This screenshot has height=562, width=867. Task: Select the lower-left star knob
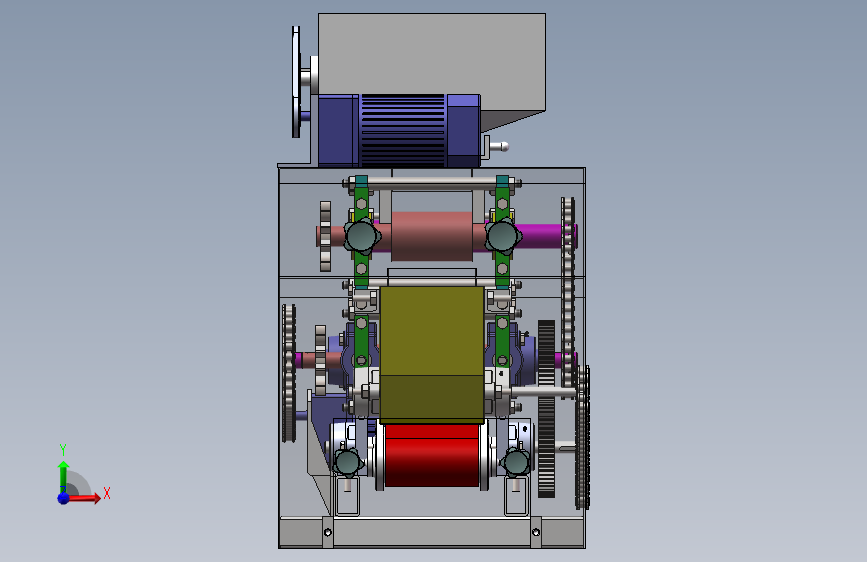pyautogui.click(x=347, y=462)
